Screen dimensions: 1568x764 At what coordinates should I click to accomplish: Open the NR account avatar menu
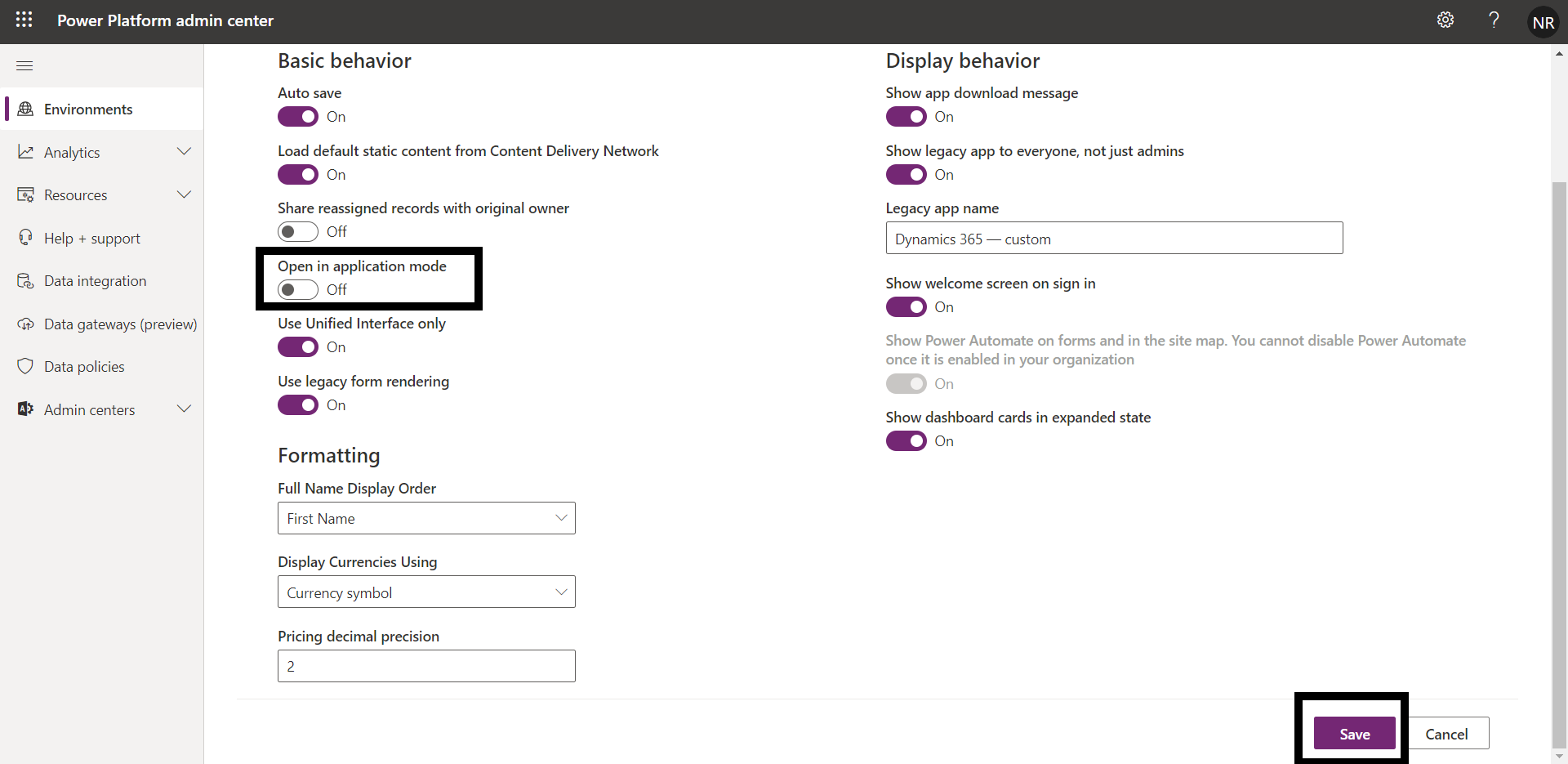coord(1543,21)
